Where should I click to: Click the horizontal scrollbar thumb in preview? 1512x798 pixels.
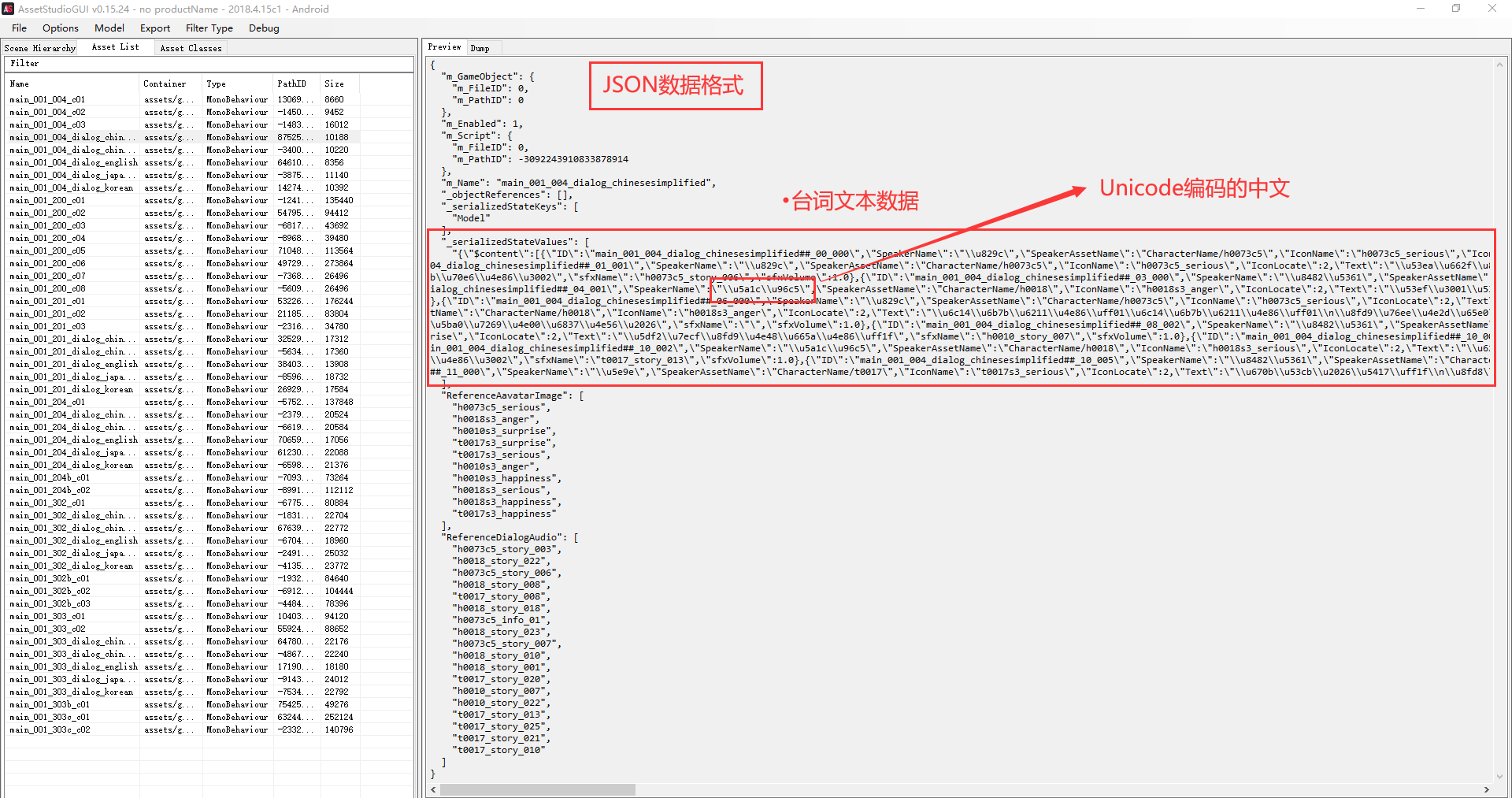tap(537, 789)
